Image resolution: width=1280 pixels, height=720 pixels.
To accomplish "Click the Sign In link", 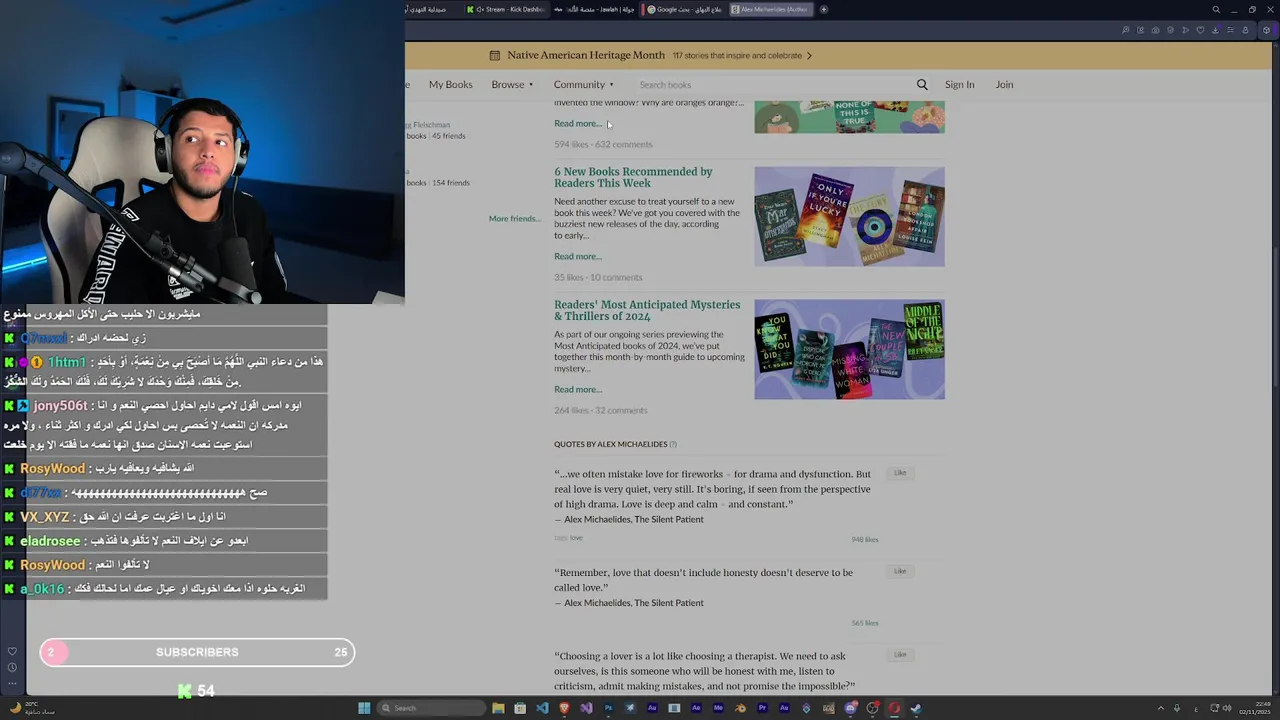I will [x=959, y=85].
